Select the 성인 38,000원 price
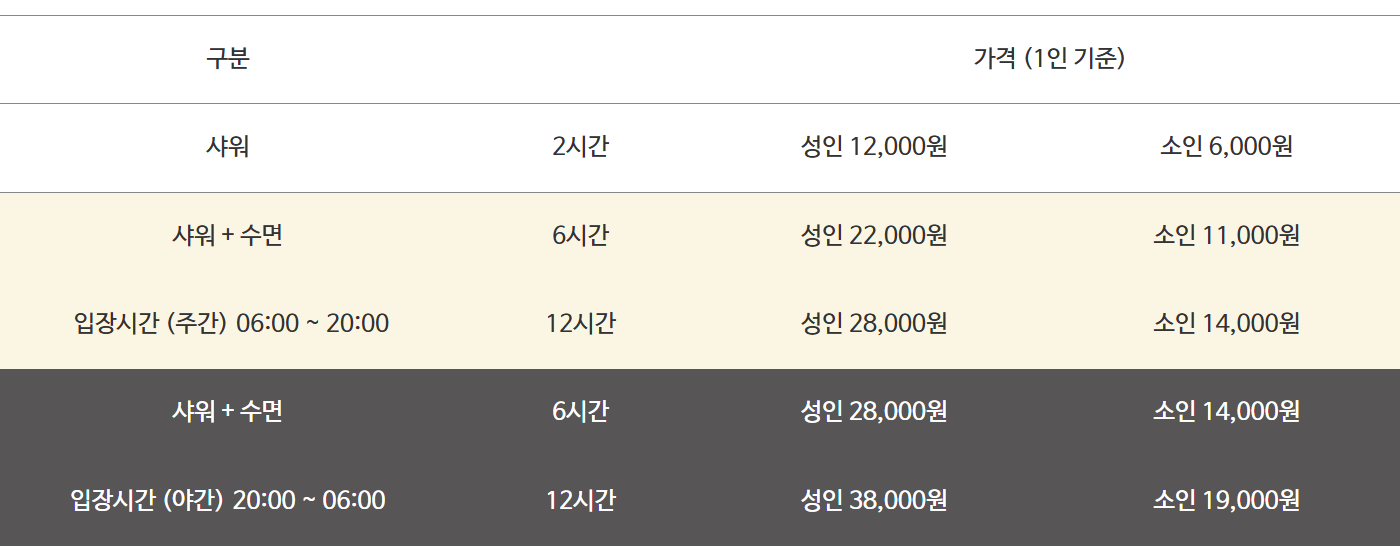Screen dimensions: 1400x560 (x=874, y=500)
